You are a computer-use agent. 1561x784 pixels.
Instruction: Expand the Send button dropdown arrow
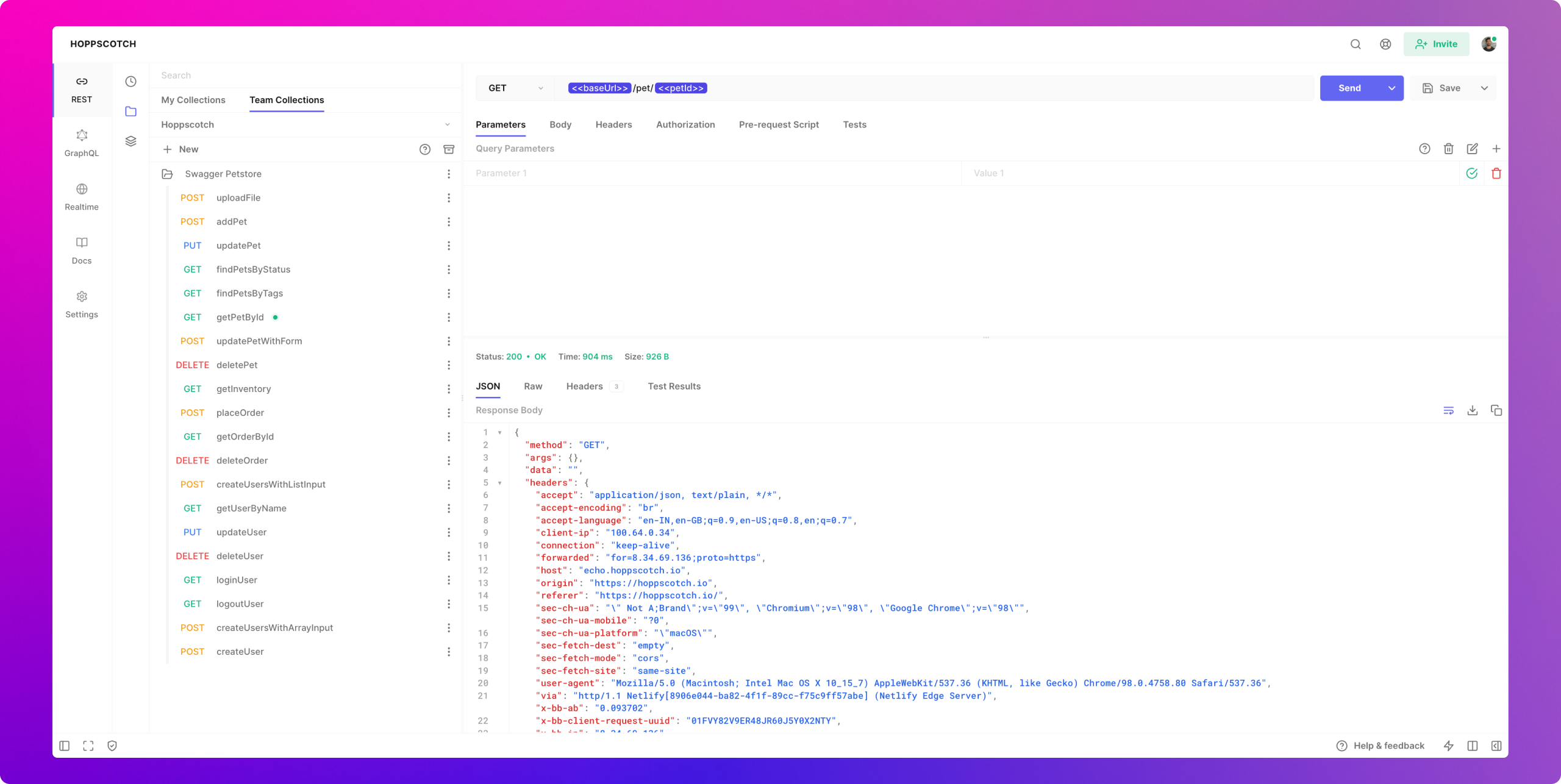point(1391,88)
